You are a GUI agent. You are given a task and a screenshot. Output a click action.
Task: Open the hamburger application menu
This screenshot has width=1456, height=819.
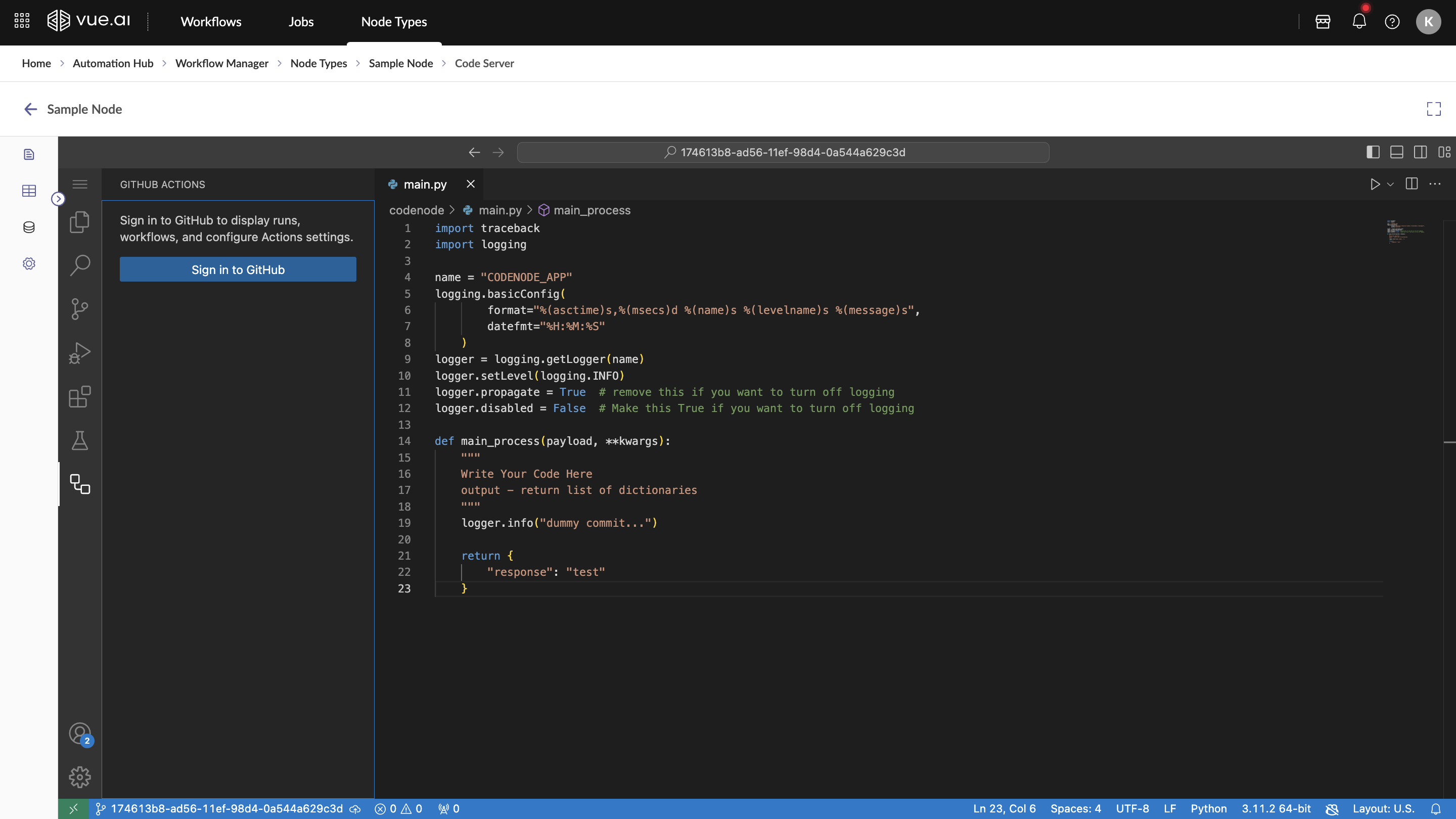click(80, 184)
